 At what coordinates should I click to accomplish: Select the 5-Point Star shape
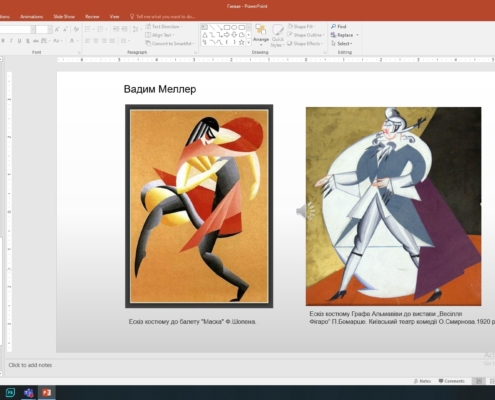(x=242, y=42)
